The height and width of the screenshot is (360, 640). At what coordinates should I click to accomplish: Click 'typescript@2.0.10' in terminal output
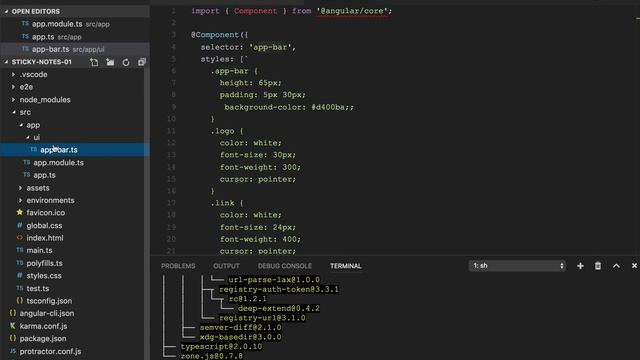[222, 347]
